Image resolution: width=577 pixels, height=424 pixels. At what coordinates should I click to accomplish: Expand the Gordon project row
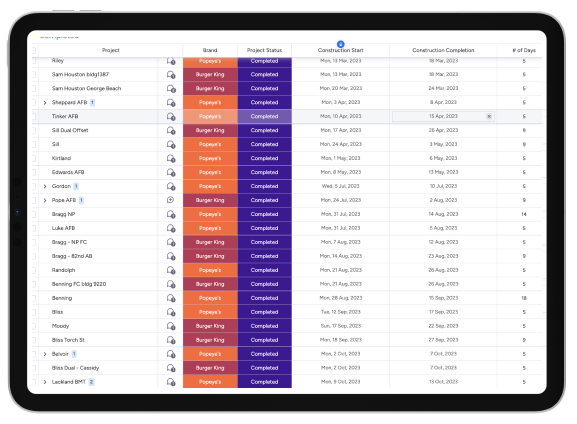point(45,187)
